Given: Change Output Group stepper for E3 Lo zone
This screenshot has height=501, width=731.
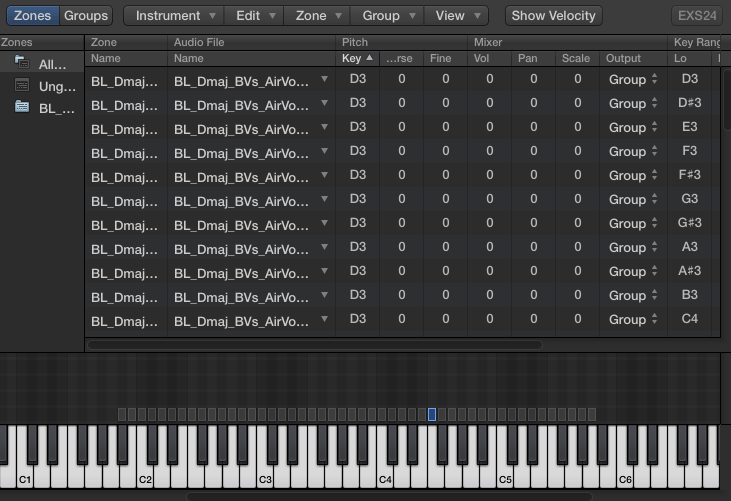Looking at the screenshot, I should coord(655,127).
